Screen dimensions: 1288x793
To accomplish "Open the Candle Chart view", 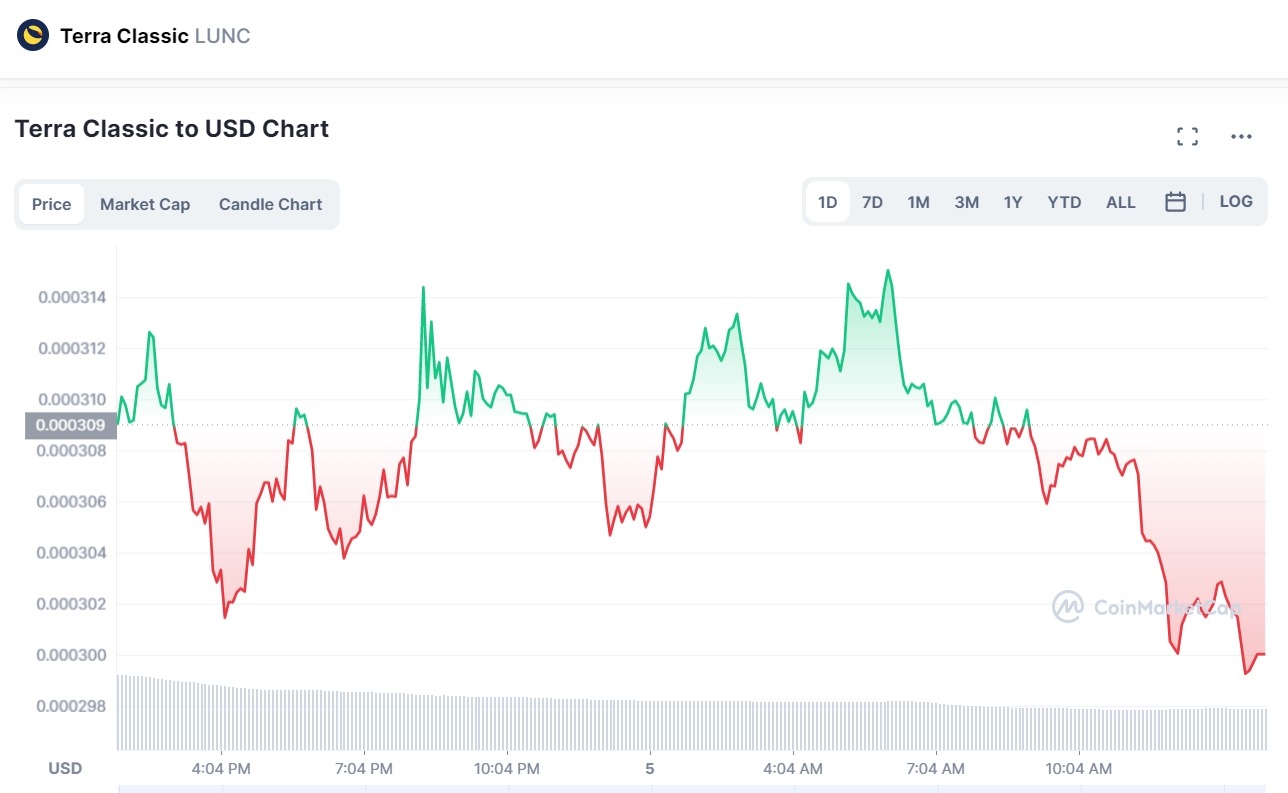I will coord(270,204).
